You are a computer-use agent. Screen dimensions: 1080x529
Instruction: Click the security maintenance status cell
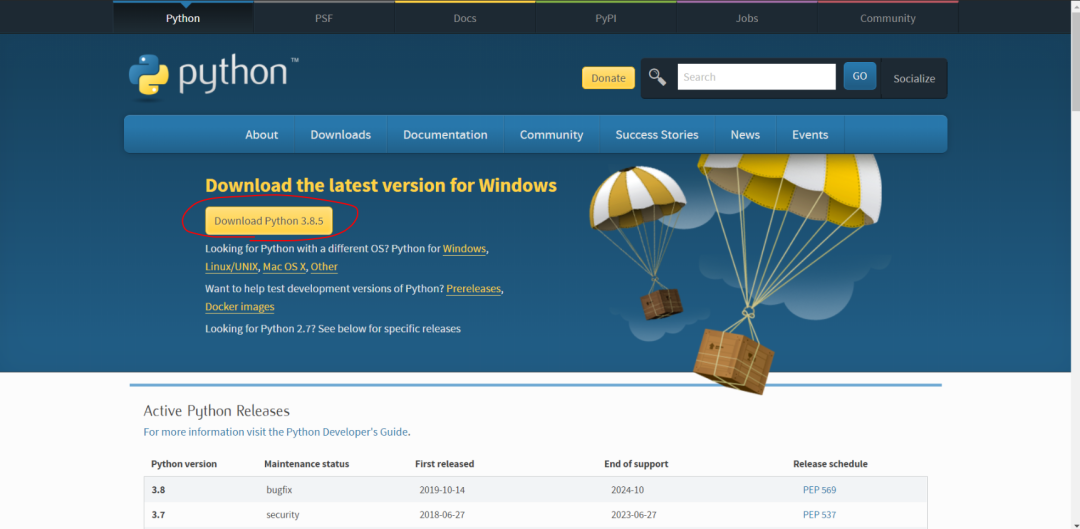[x=282, y=515]
